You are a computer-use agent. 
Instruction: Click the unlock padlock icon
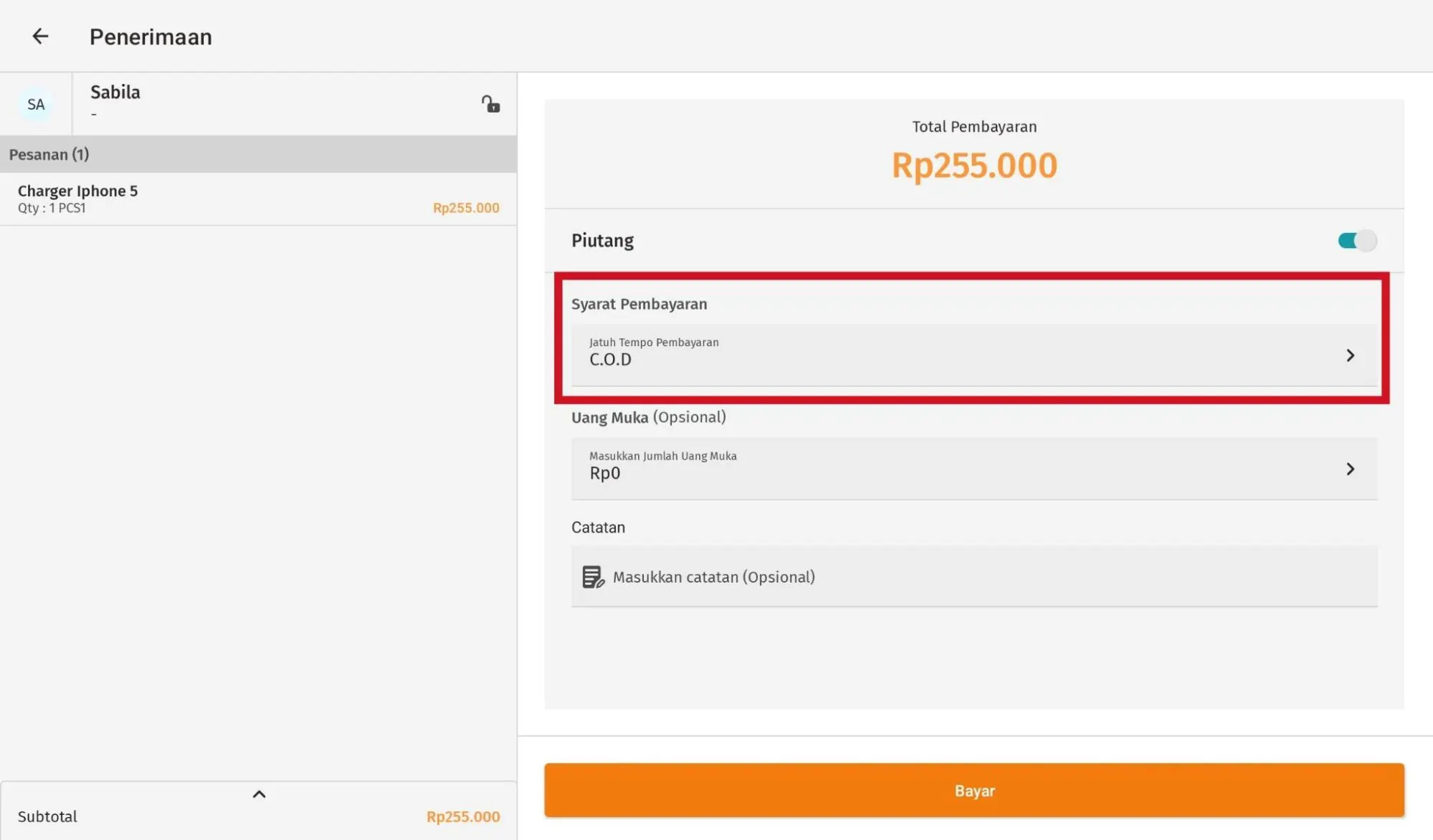pyautogui.click(x=490, y=105)
